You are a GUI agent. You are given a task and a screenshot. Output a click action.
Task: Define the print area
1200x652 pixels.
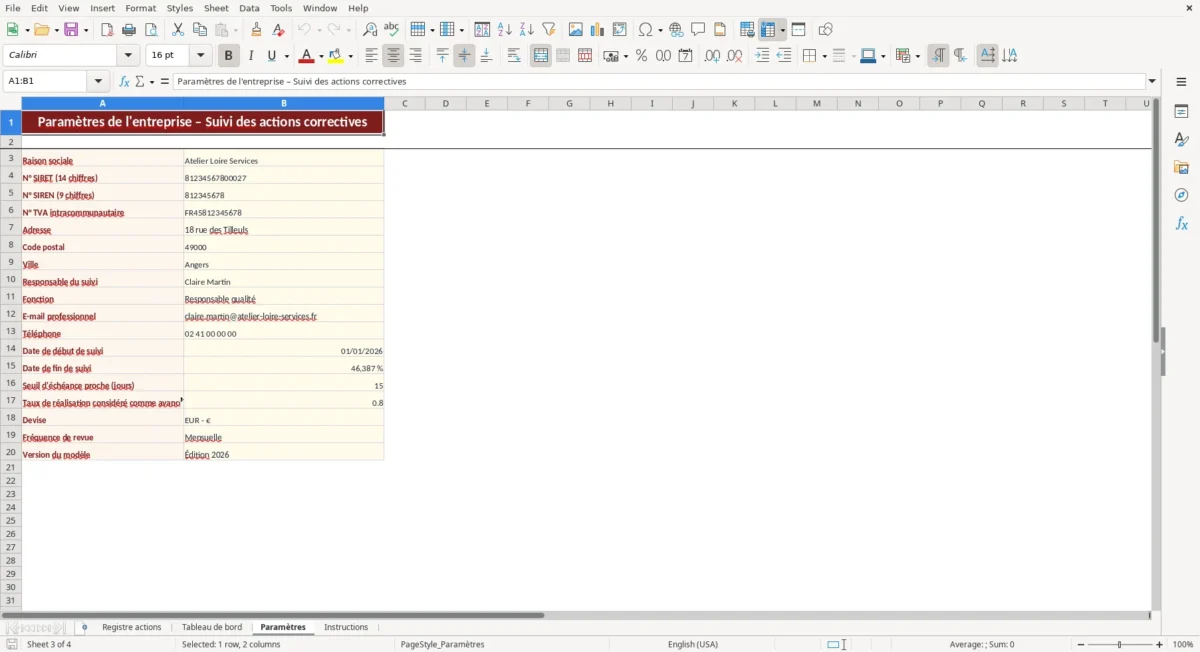[747, 30]
